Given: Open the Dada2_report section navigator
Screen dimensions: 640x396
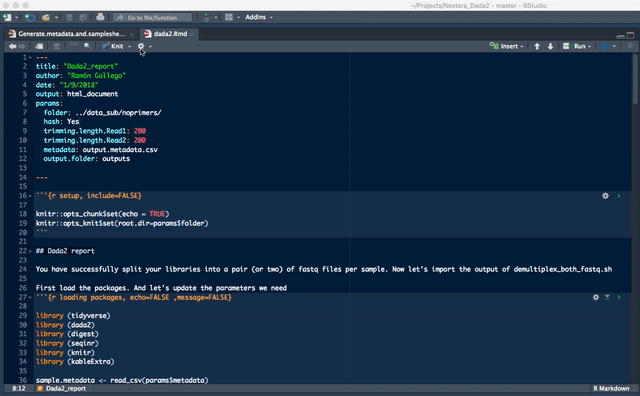Looking at the screenshot, I should pyautogui.click(x=64, y=389).
